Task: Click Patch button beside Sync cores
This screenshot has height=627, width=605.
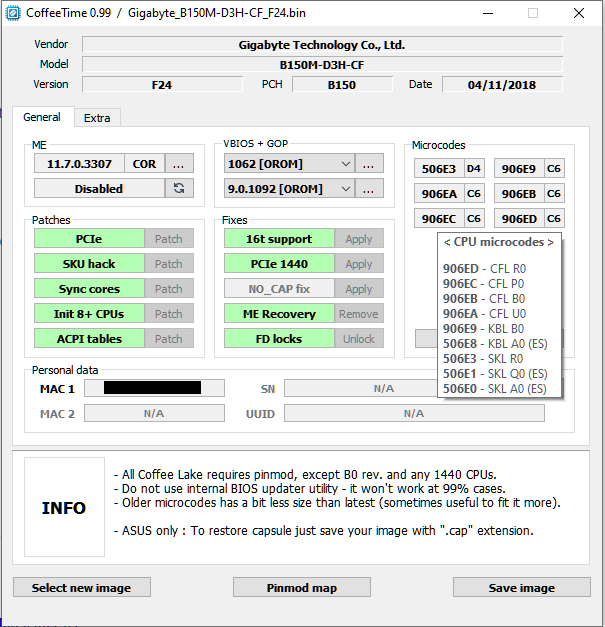Action: pos(169,288)
